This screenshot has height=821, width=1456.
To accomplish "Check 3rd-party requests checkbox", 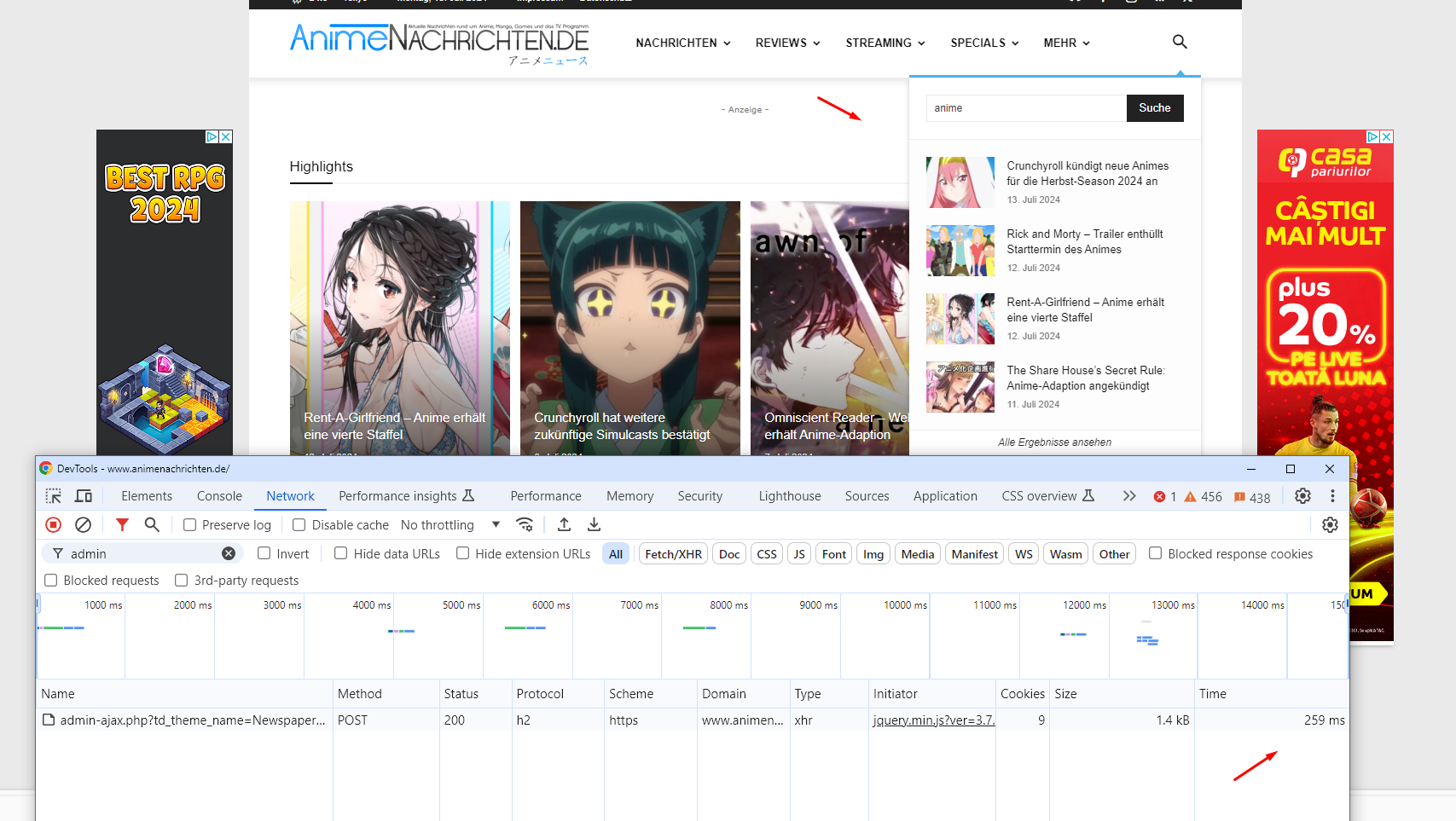I will tap(182, 581).
